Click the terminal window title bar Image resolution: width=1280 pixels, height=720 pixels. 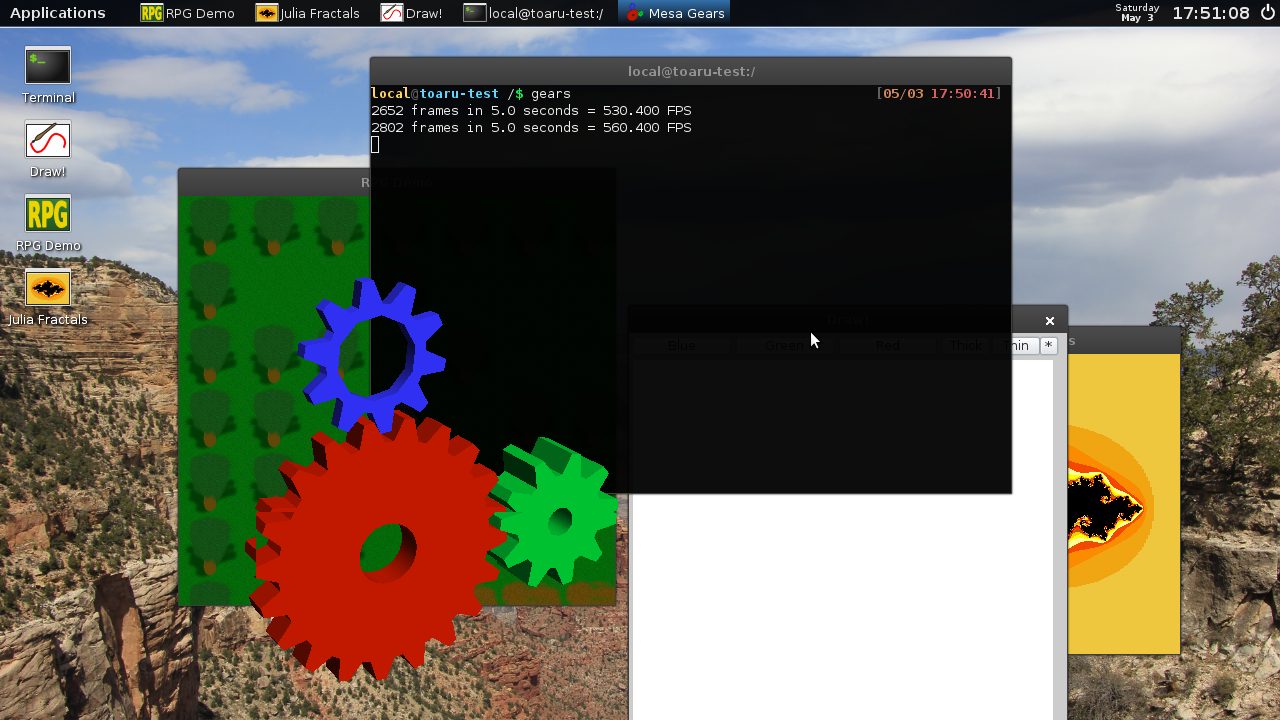691,71
